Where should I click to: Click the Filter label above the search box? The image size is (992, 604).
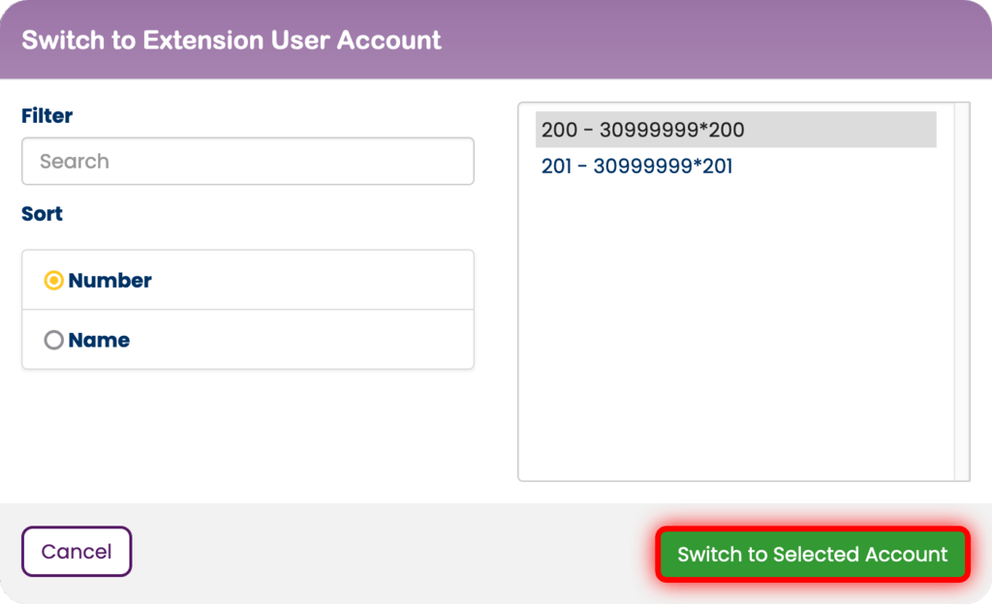pos(46,115)
